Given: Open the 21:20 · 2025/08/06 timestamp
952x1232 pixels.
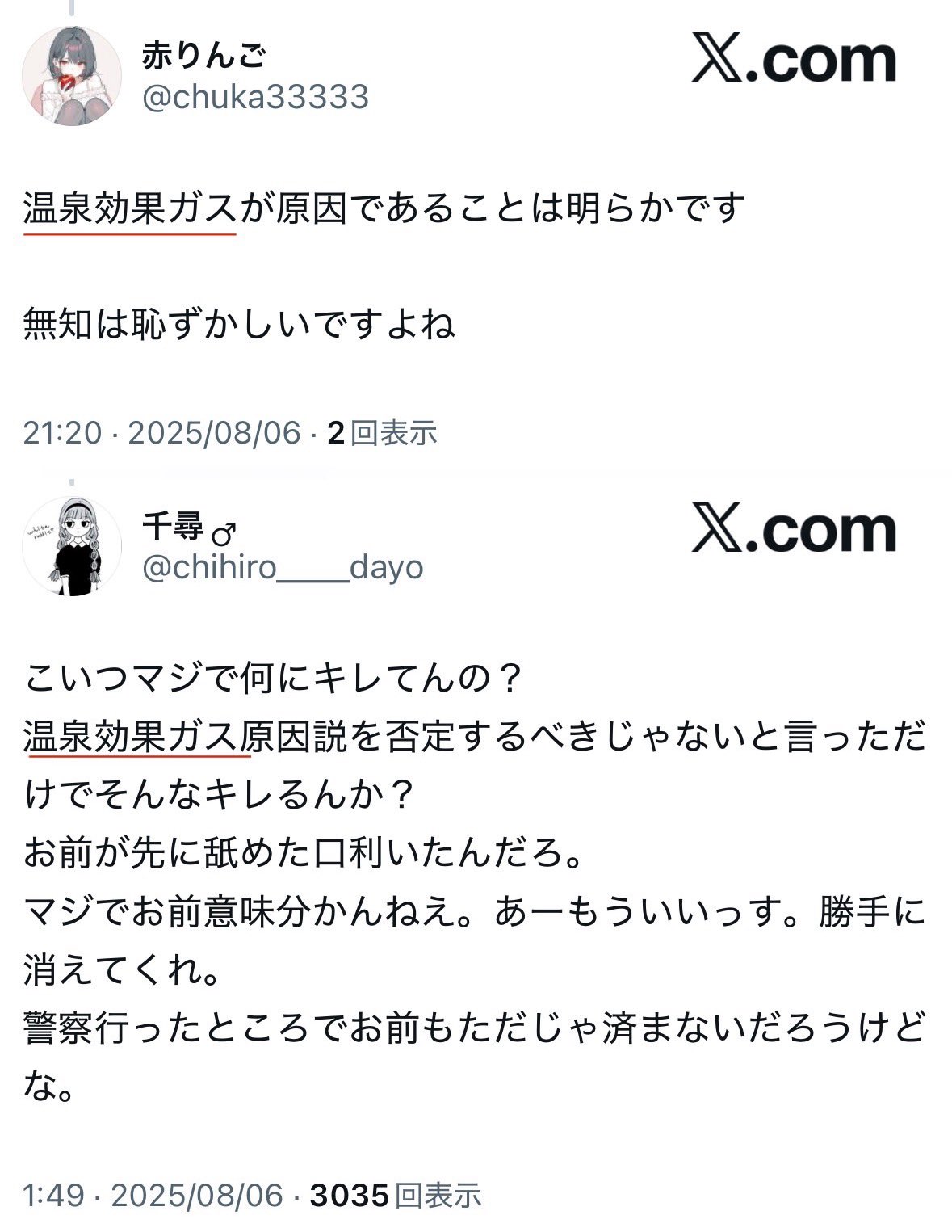Looking at the screenshot, I should [161, 433].
